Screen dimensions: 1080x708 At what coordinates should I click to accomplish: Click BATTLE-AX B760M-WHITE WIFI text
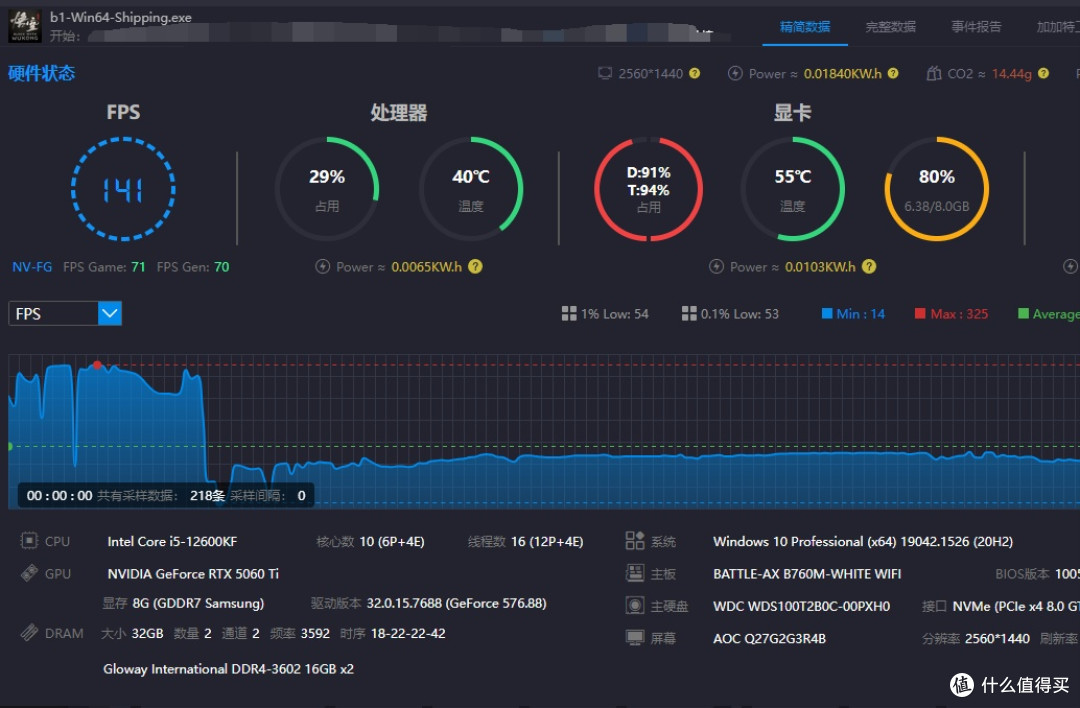coord(807,574)
